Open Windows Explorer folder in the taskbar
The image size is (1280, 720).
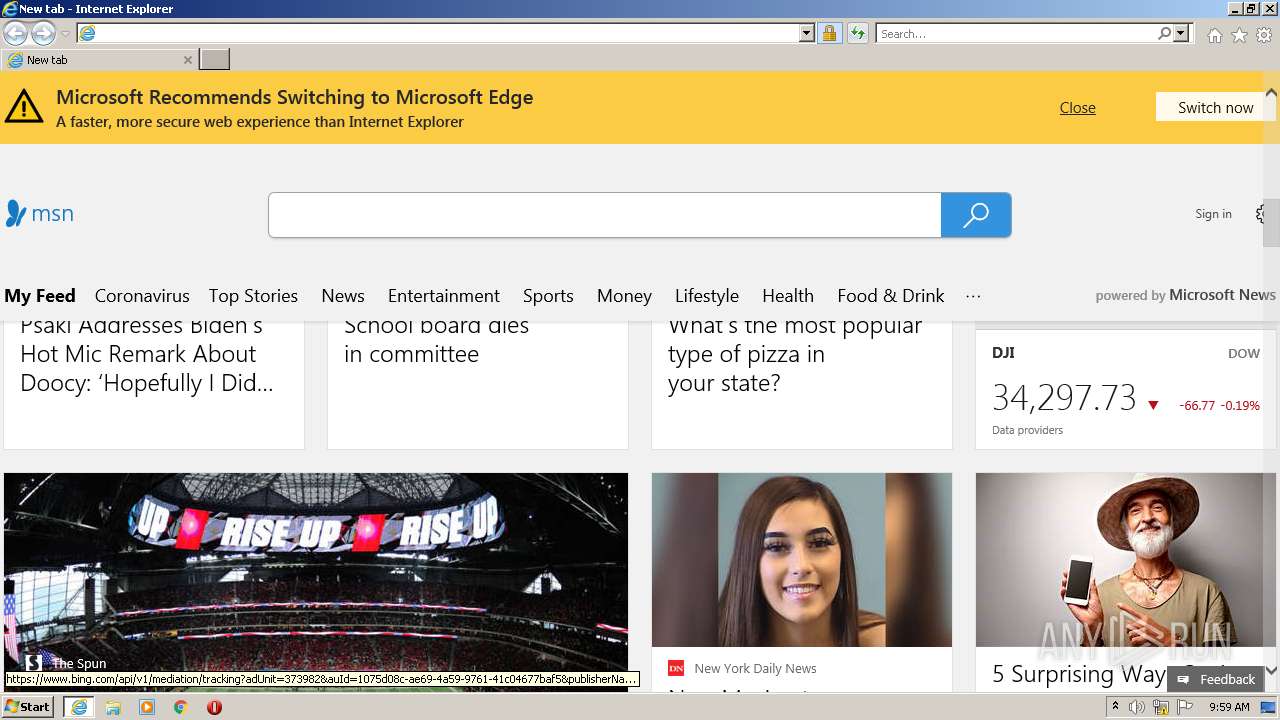[113, 707]
